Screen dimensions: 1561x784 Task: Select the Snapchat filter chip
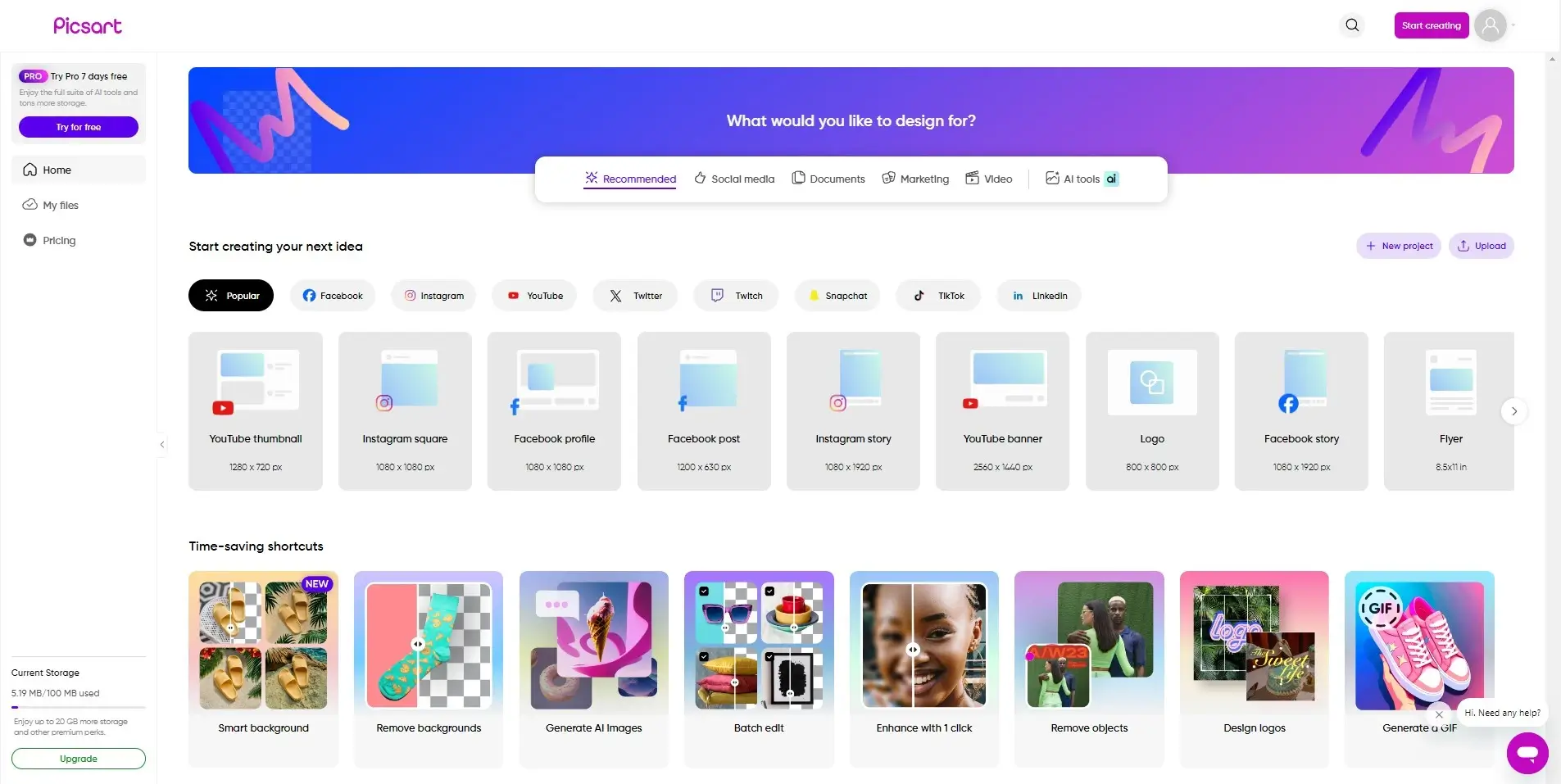[x=837, y=296]
